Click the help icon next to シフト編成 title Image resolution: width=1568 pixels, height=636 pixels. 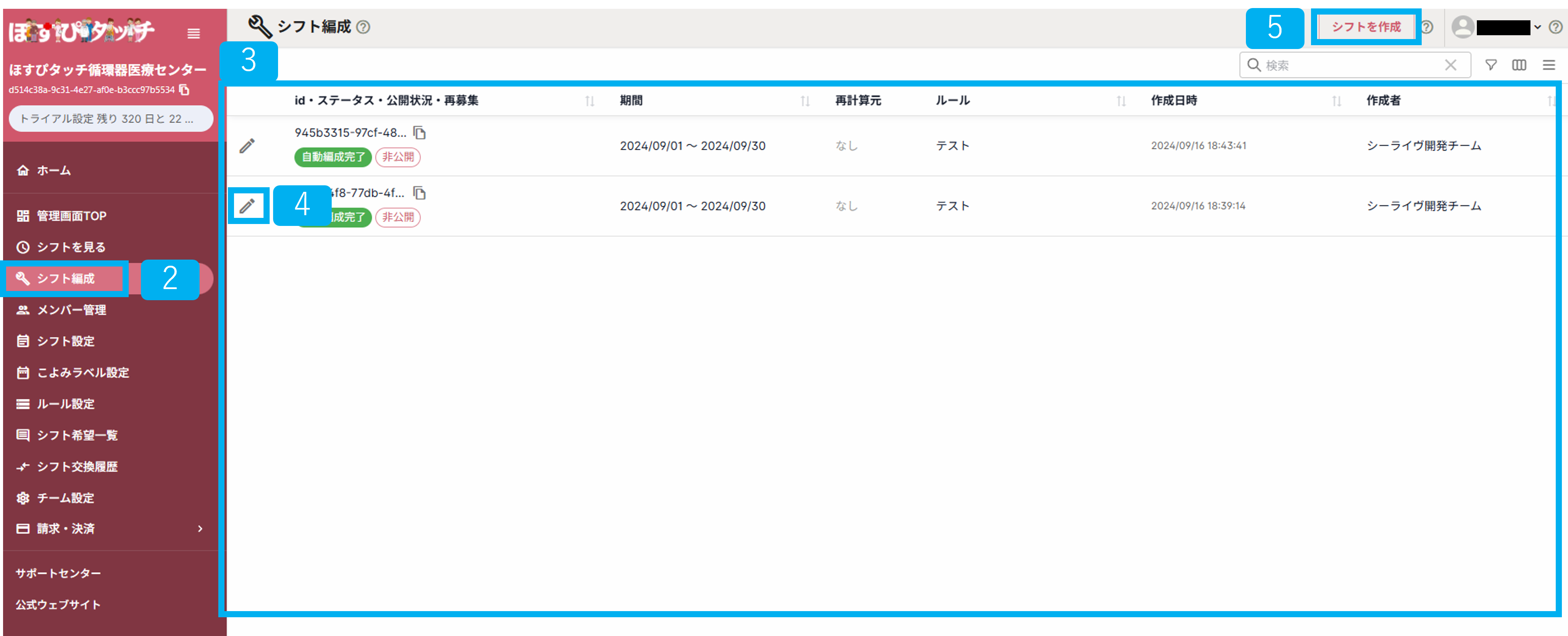pos(363,27)
